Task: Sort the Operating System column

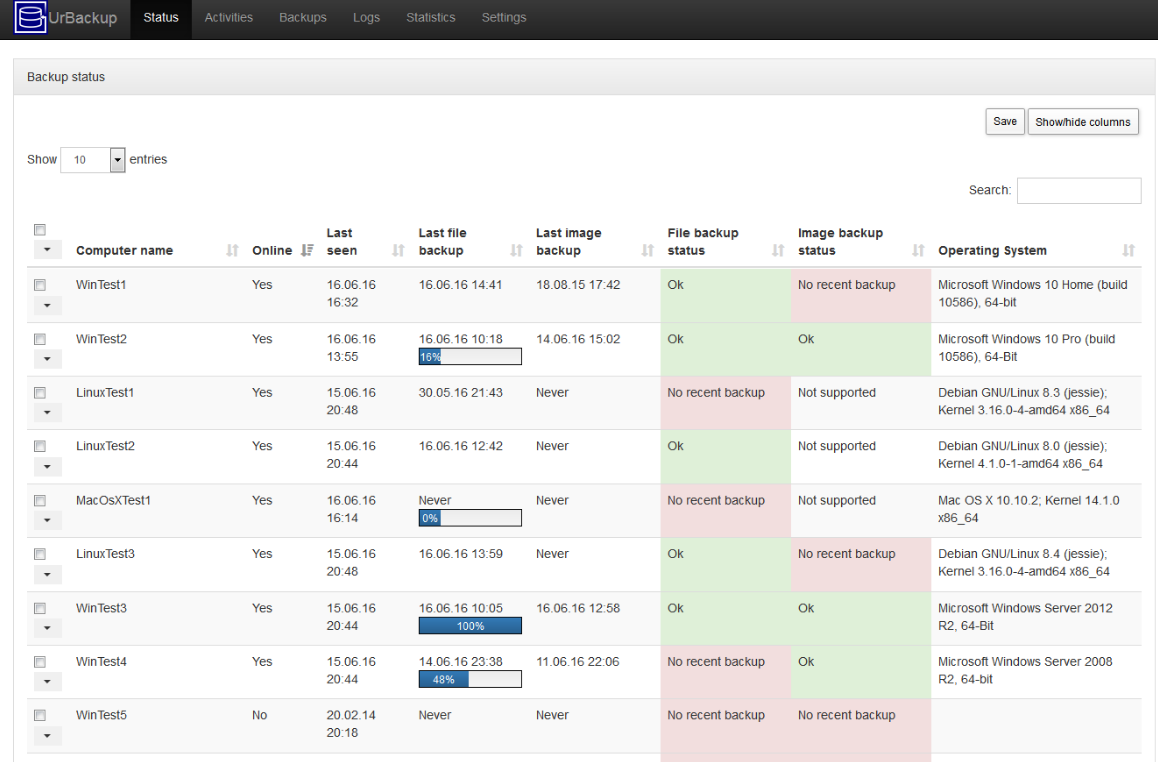Action: [1129, 250]
